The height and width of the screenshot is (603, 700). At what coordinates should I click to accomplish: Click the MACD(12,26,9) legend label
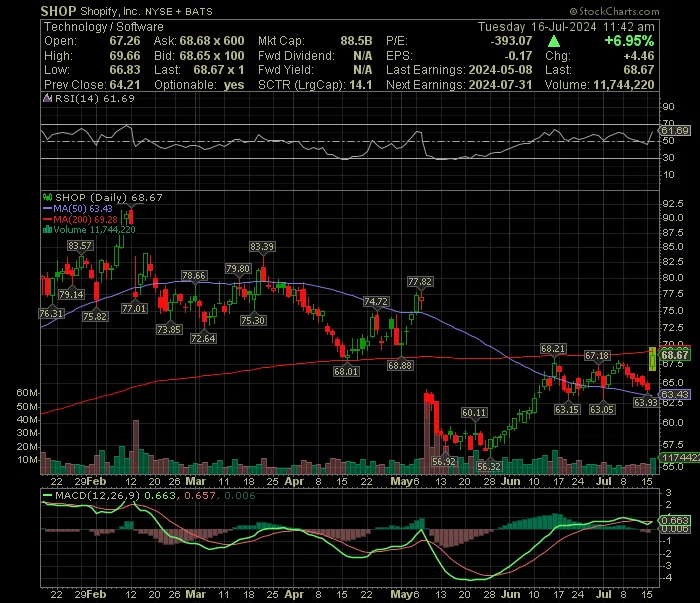(97, 495)
